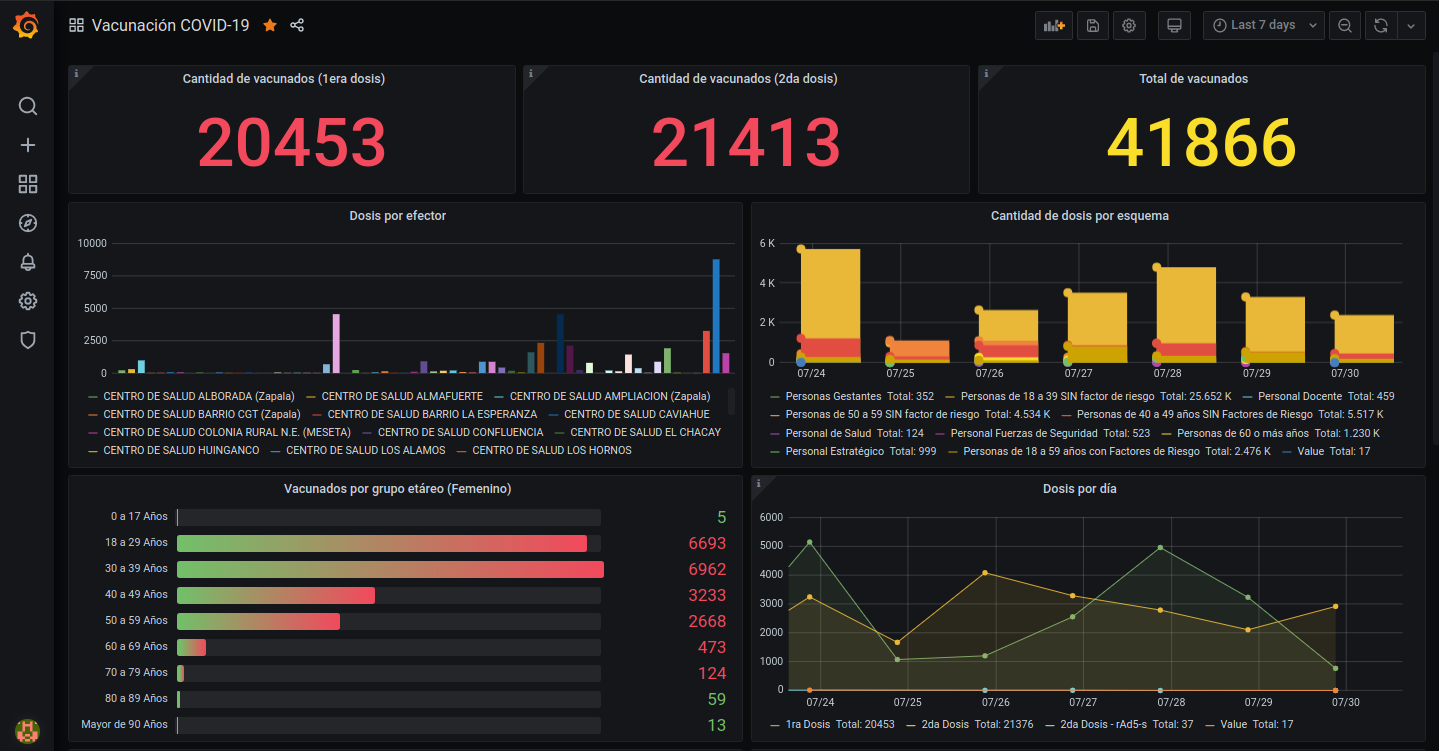
Task: Share the dashboard via share icon
Action: pos(297,25)
